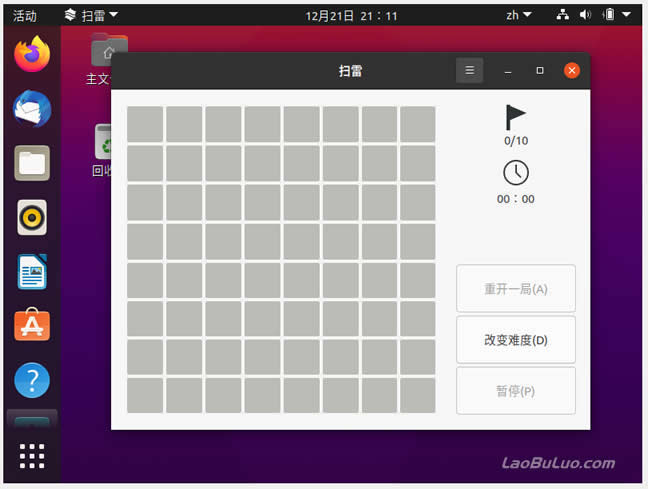Click the clock timer icon
This screenshot has width=648, height=489.
(x=515, y=173)
